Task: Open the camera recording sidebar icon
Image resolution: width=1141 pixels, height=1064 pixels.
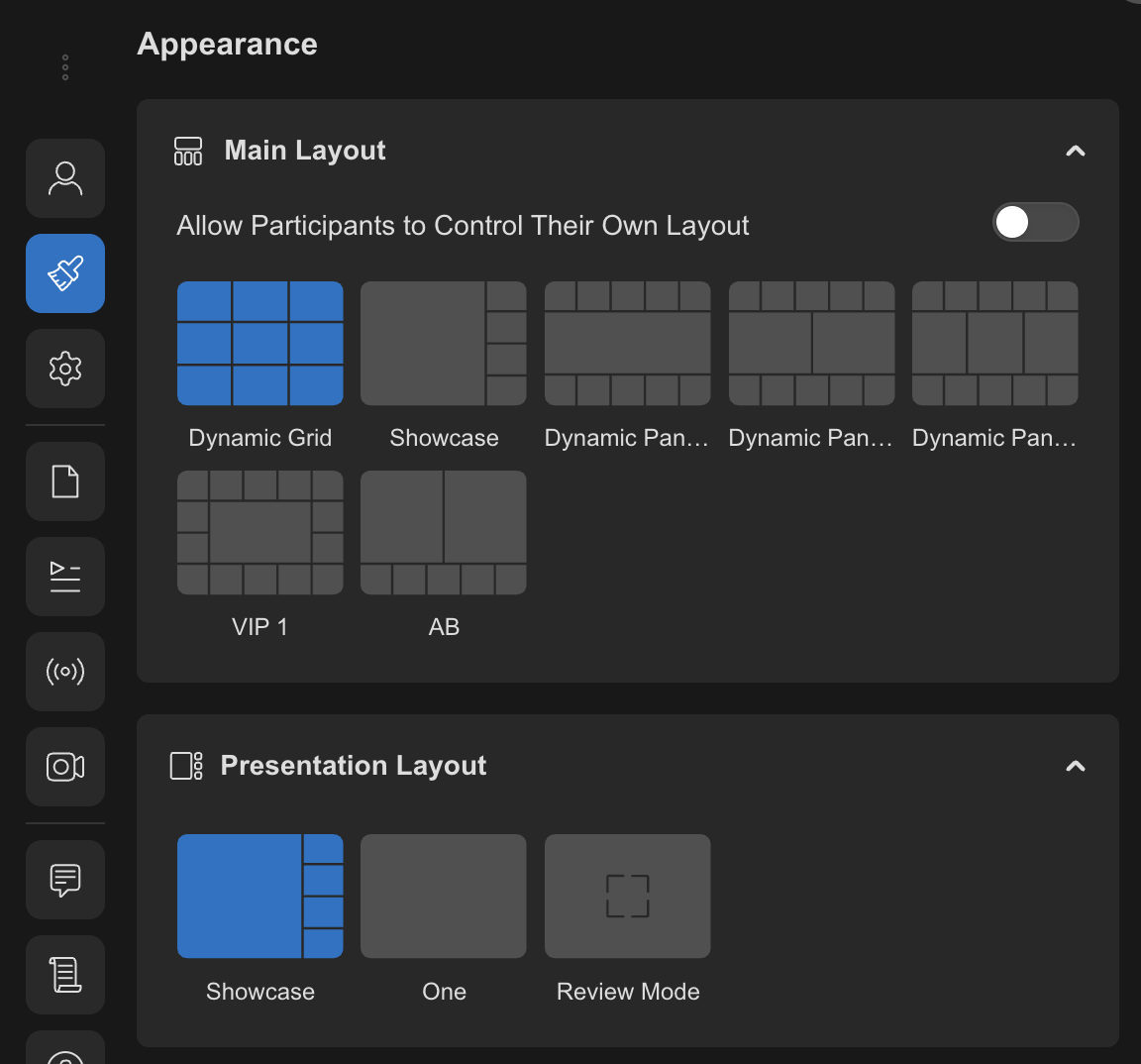Action: 65,767
